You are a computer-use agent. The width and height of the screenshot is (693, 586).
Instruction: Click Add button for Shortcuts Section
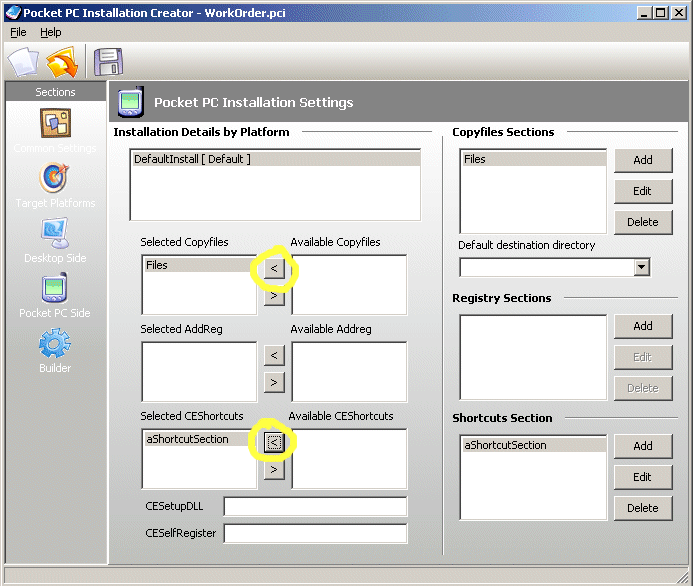pyautogui.click(x=643, y=446)
